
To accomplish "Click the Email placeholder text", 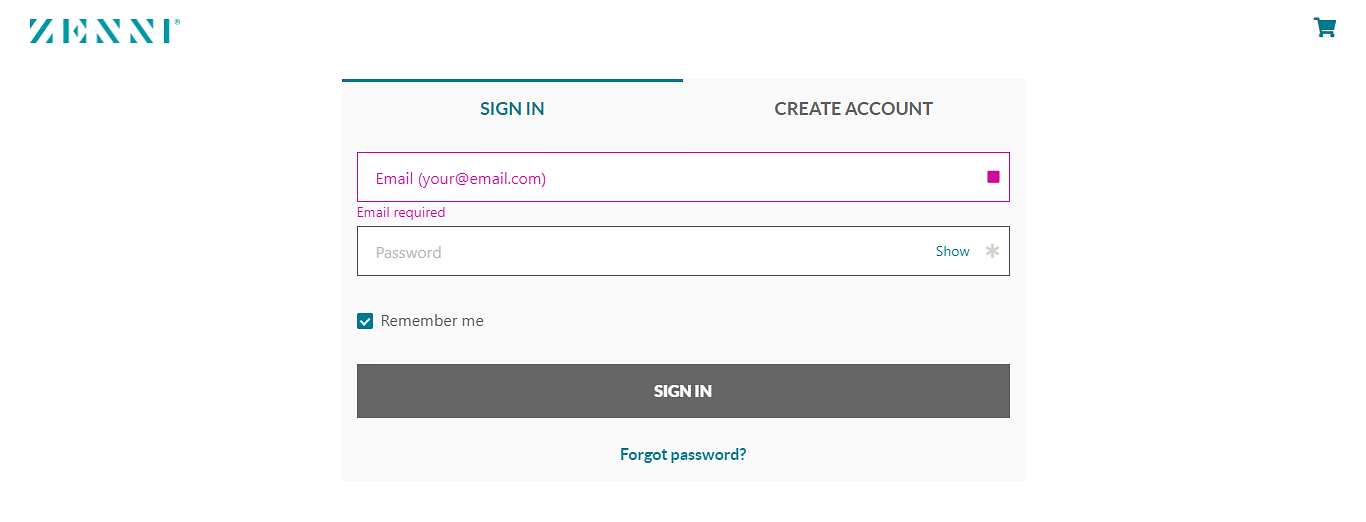I will pyautogui.click(x=461, y=179).
